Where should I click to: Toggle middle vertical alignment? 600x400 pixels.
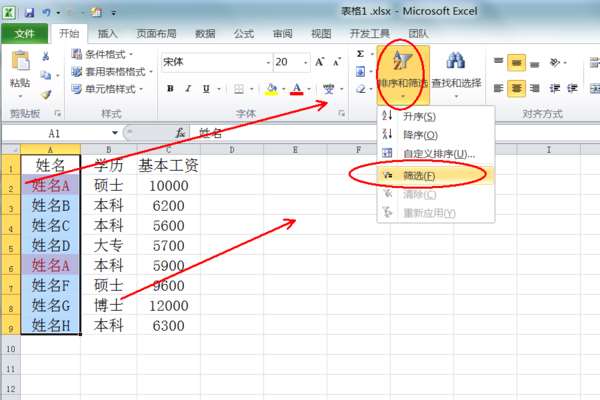(x=516, y=62)
